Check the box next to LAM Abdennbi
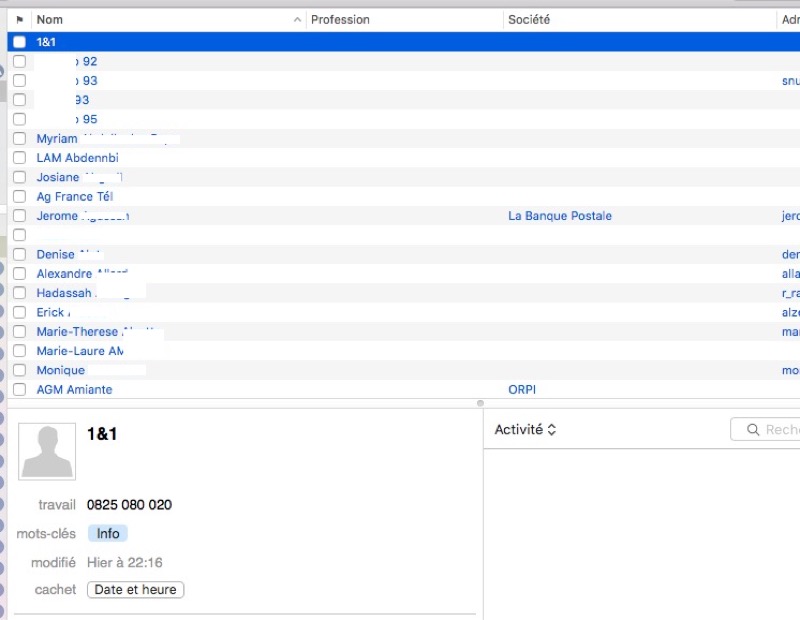Screen dimensions: 800x620 pos(19,158)
